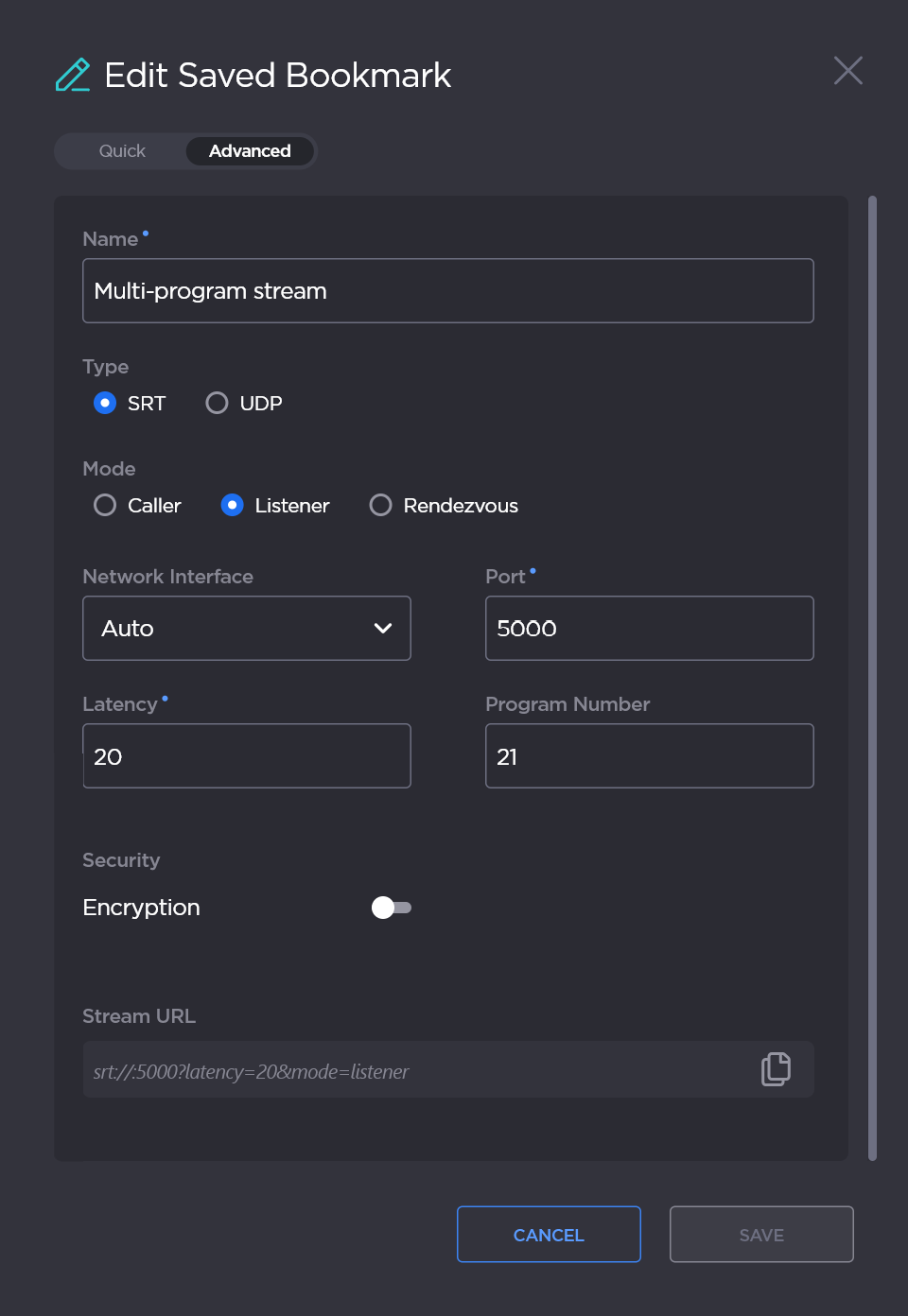Switch to the Quick tab
Viewport: 908px width, 1316px height.
pyautogui.click(x=122, y=151)
